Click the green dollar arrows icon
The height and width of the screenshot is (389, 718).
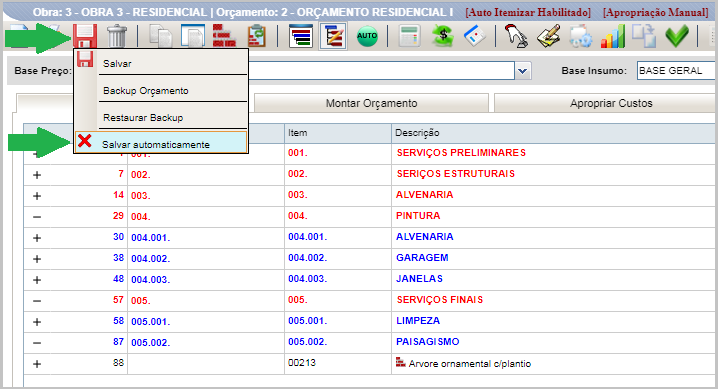pos(442,36)
